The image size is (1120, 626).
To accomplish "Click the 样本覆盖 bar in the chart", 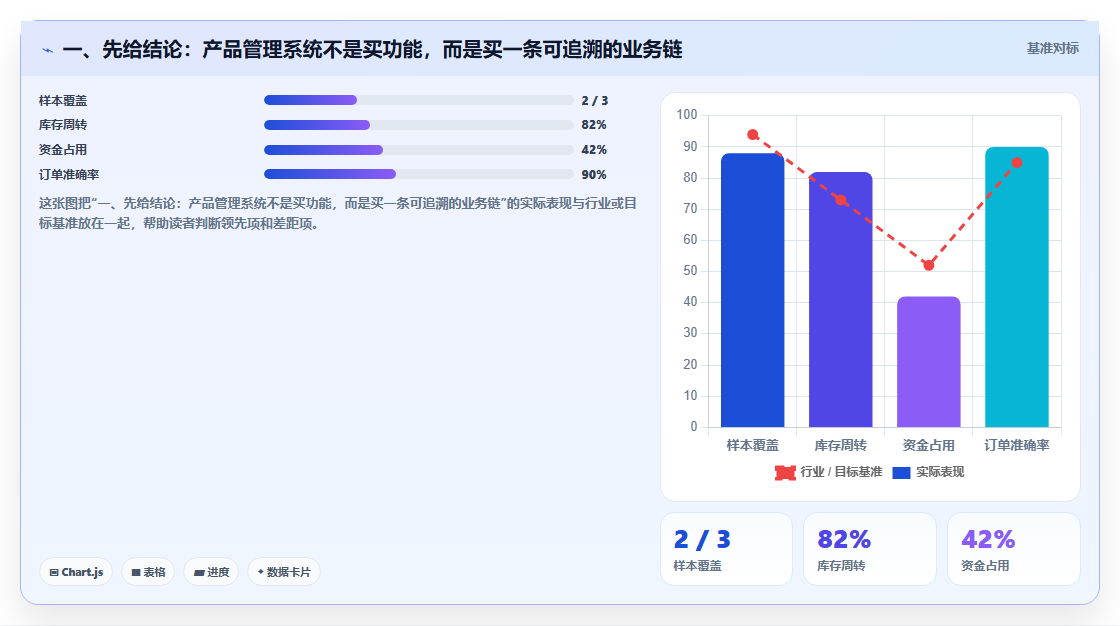I will pyautogui.click(x=752, y=290).
